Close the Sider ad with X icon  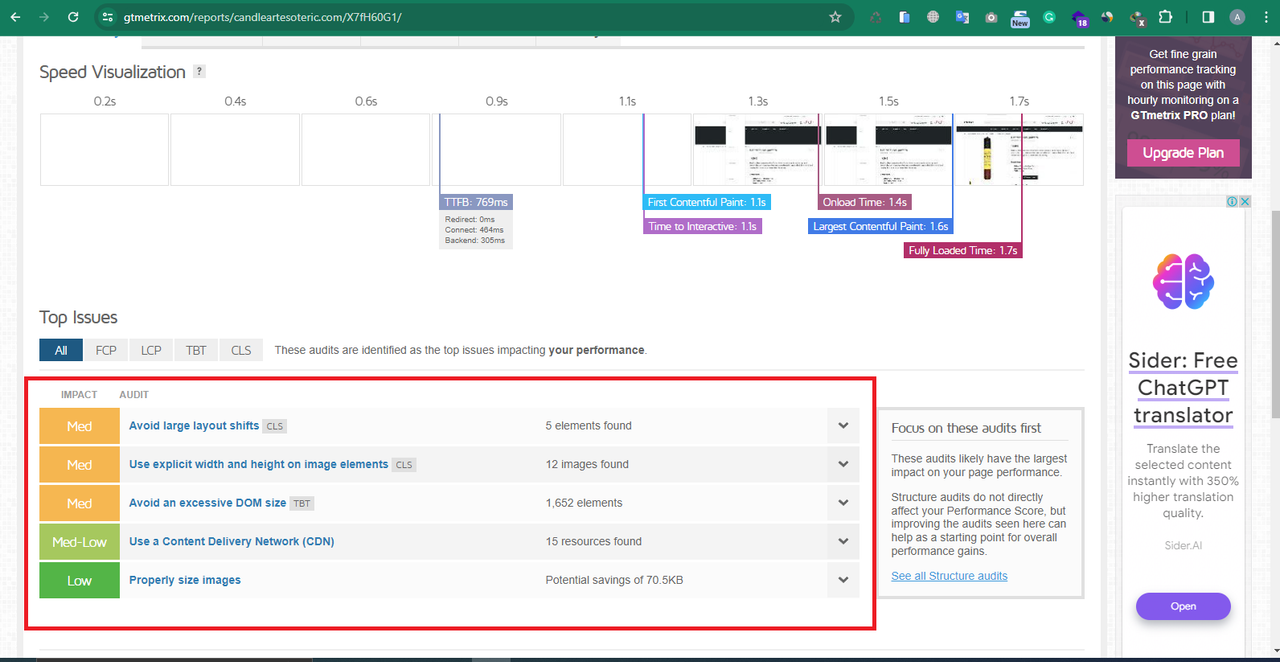click(1245, 201)
